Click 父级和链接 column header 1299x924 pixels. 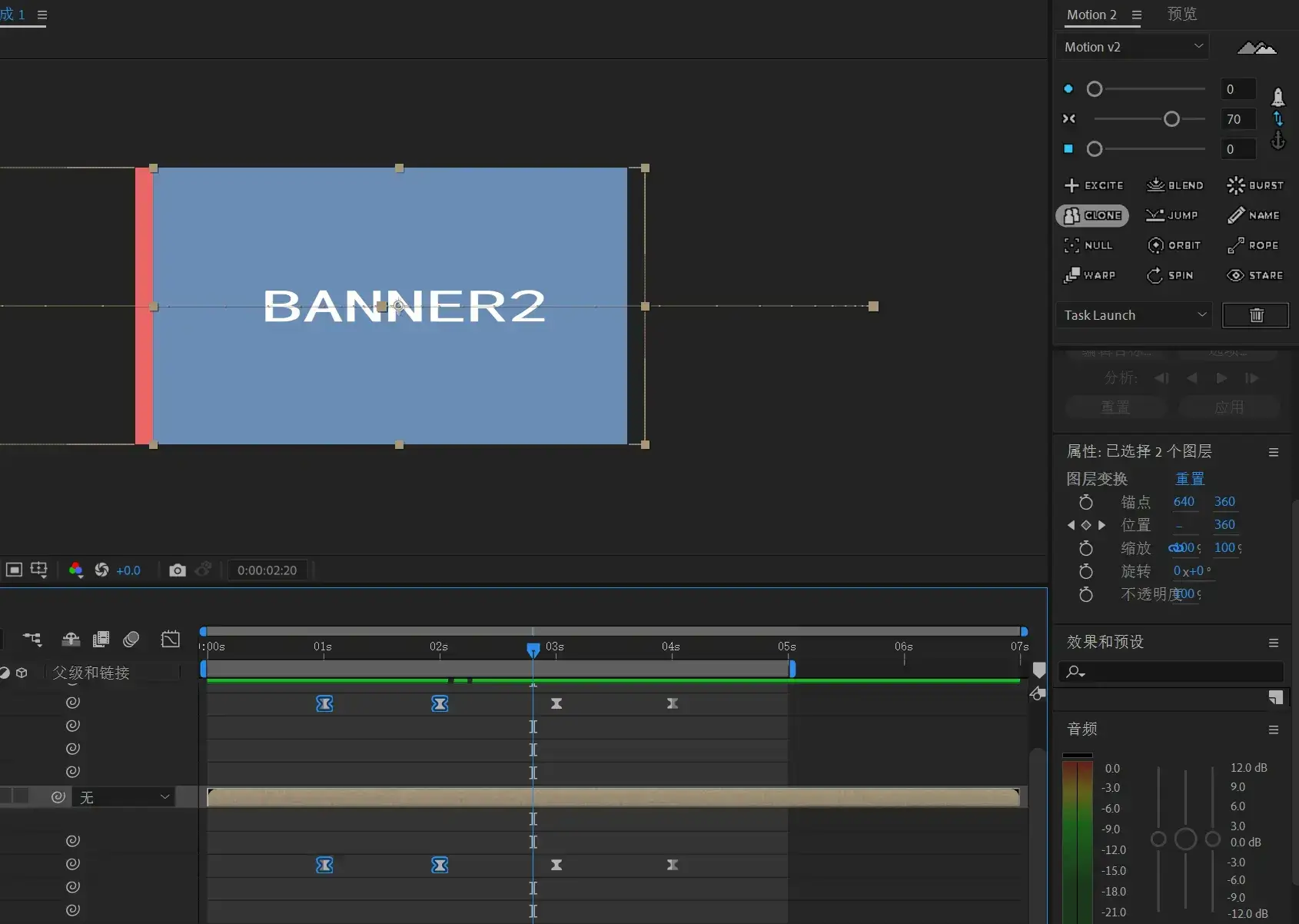(91, 673)
